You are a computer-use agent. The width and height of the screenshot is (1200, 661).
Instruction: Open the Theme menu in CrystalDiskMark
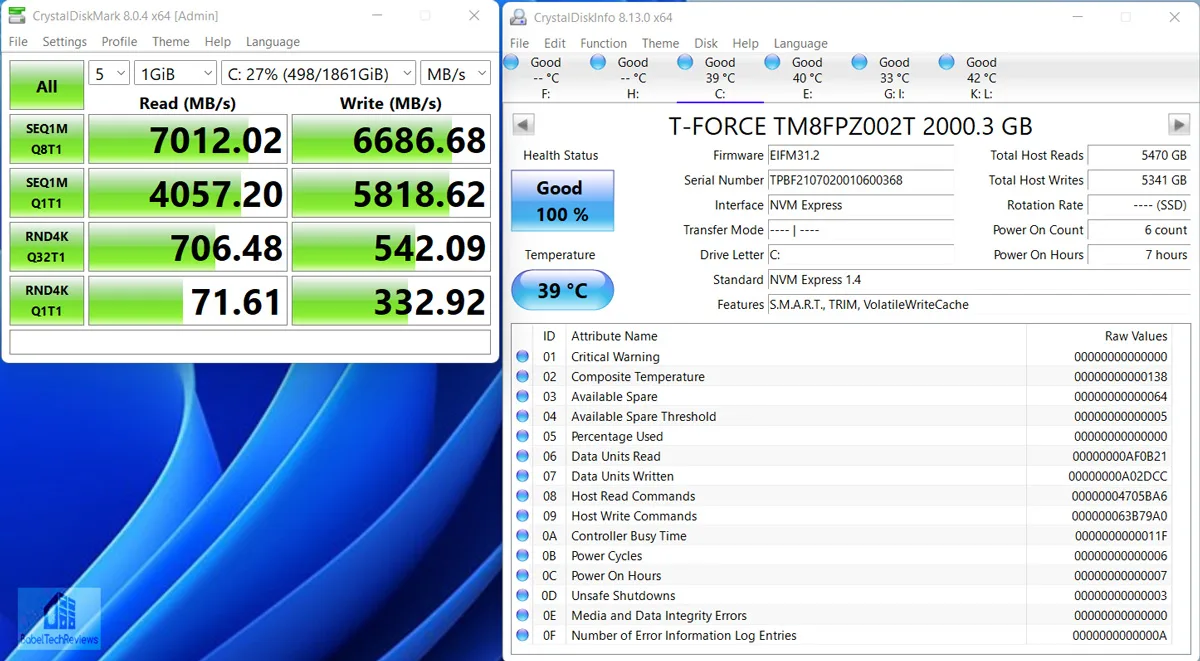coord(171,42)
